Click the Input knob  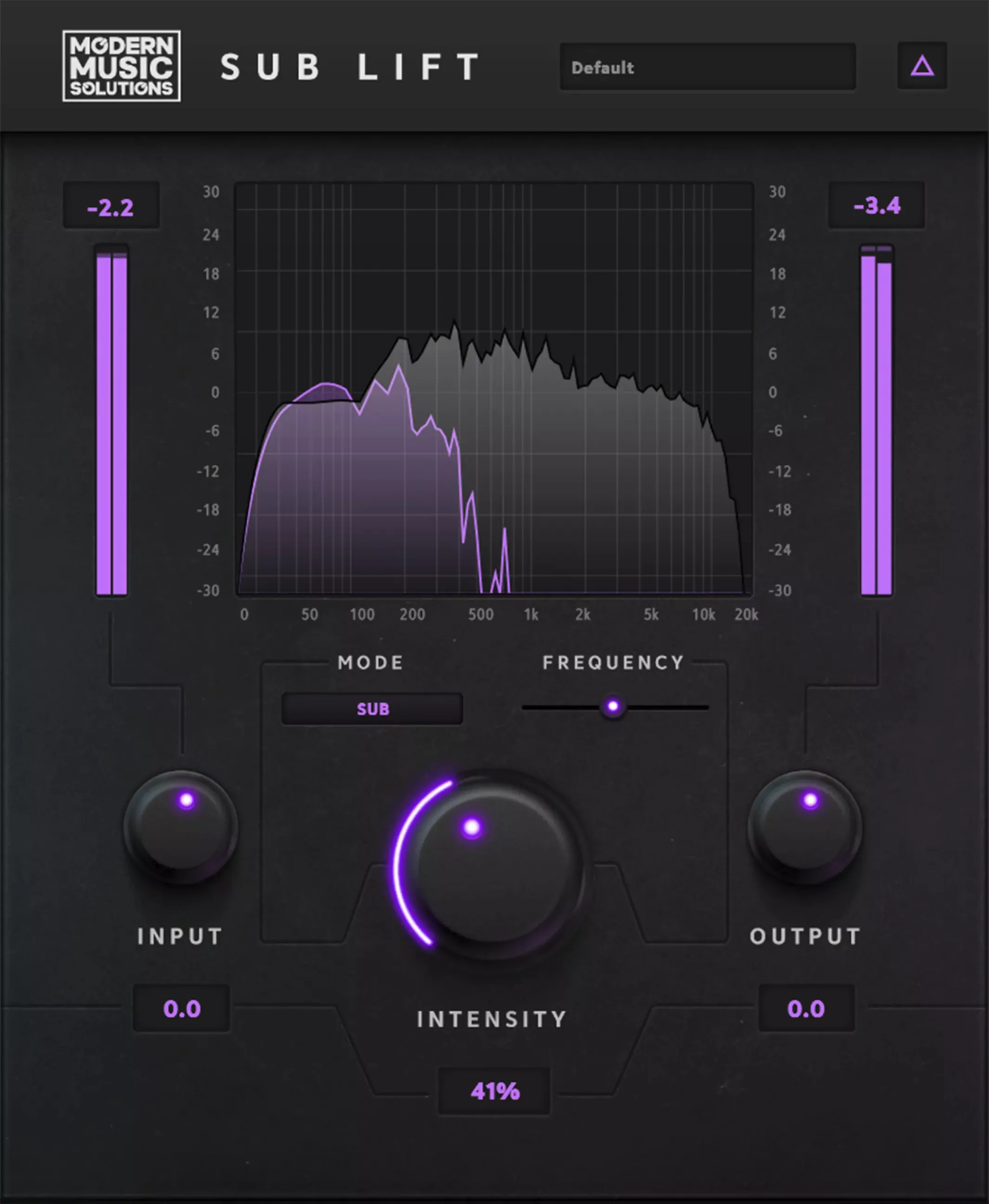(x=181, y=827)
